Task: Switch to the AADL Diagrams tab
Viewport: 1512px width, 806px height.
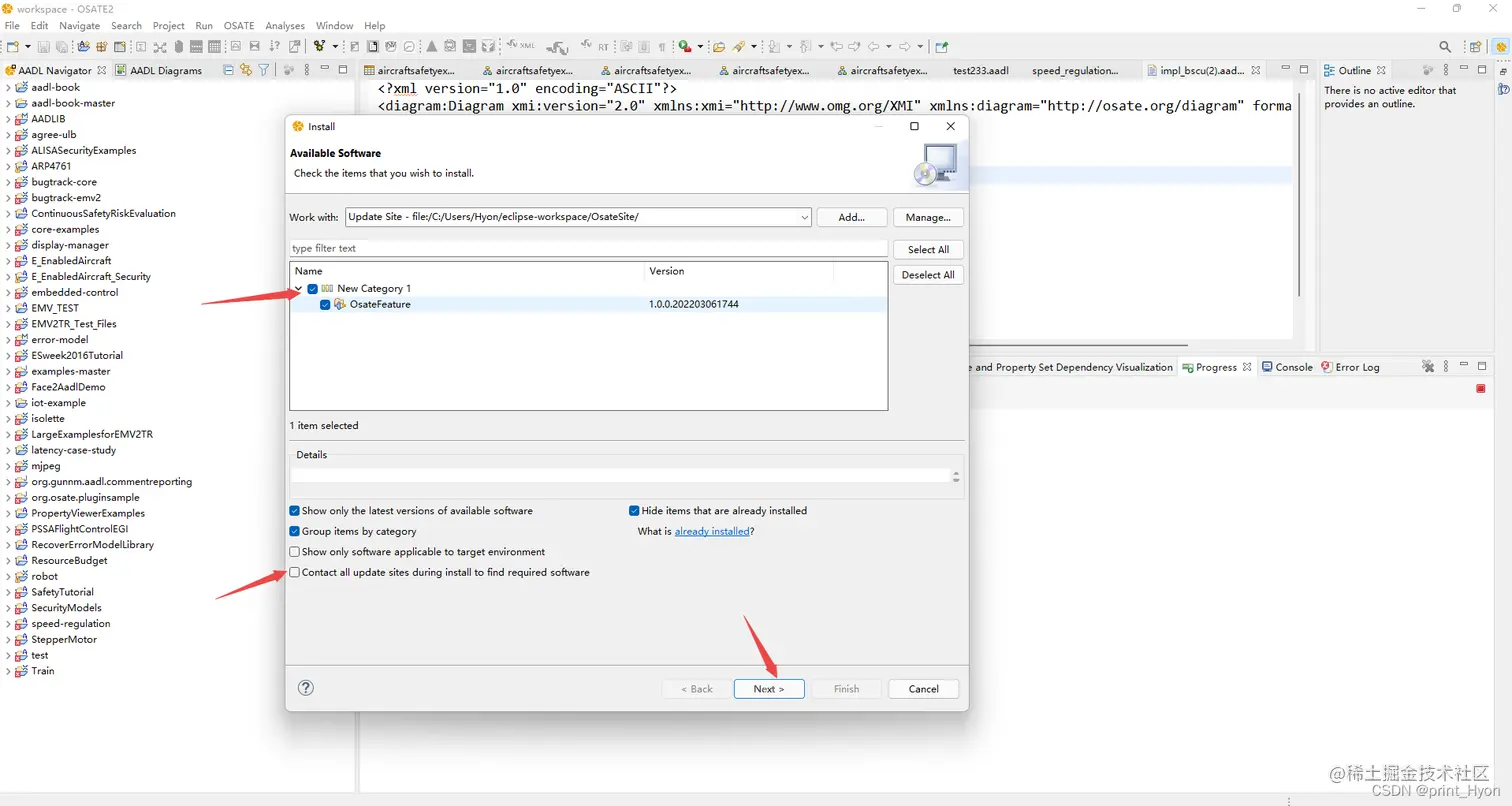Action: pos(159,70)
